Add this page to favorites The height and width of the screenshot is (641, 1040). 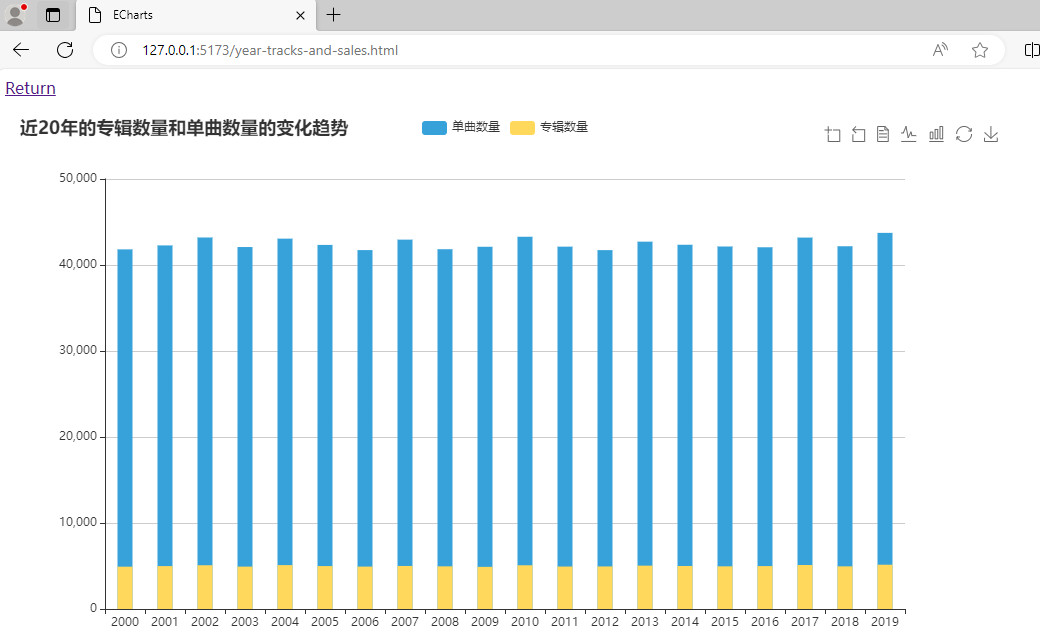[x=980, y=50]
